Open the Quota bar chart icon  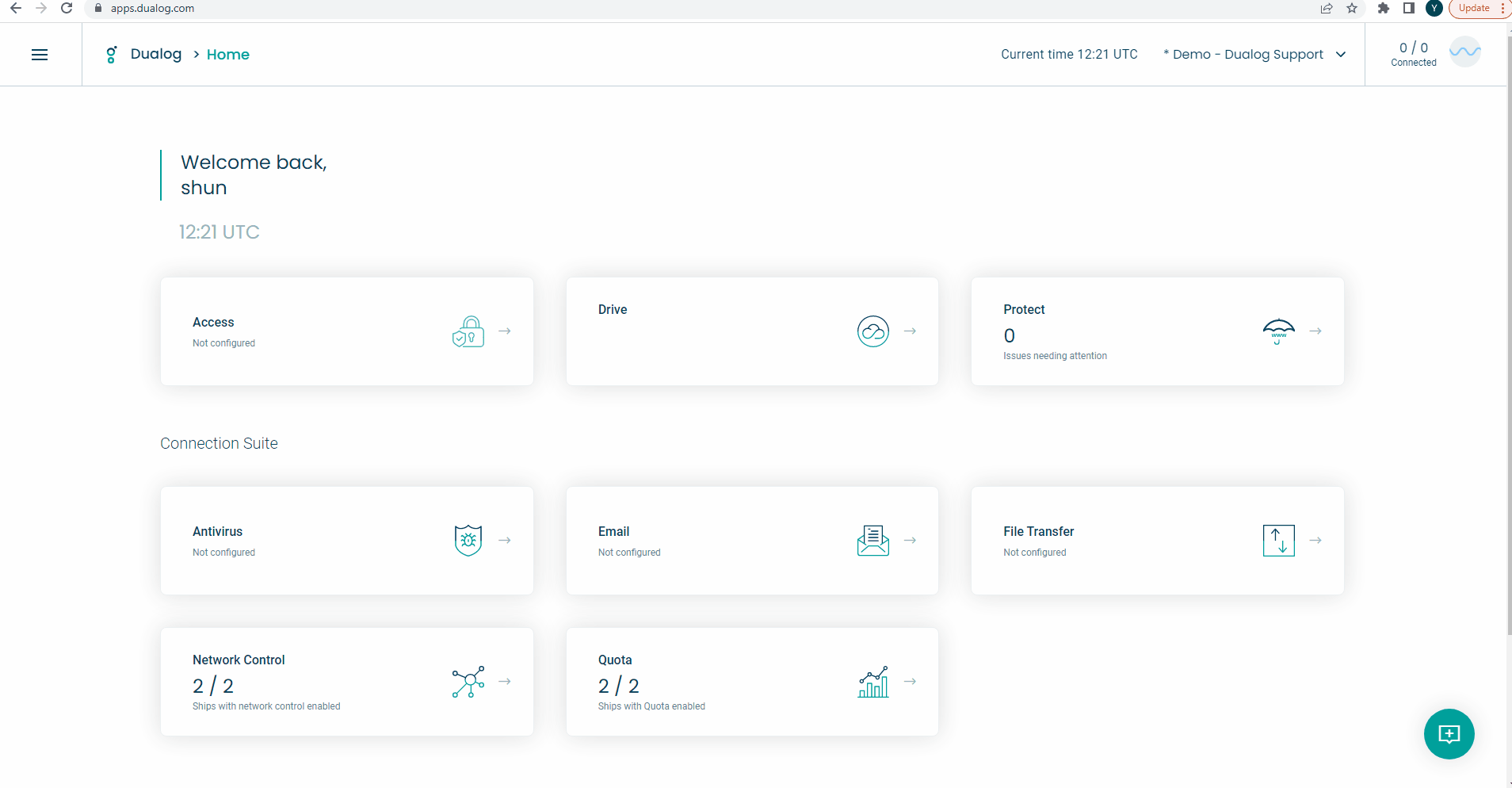click(873, 682)
